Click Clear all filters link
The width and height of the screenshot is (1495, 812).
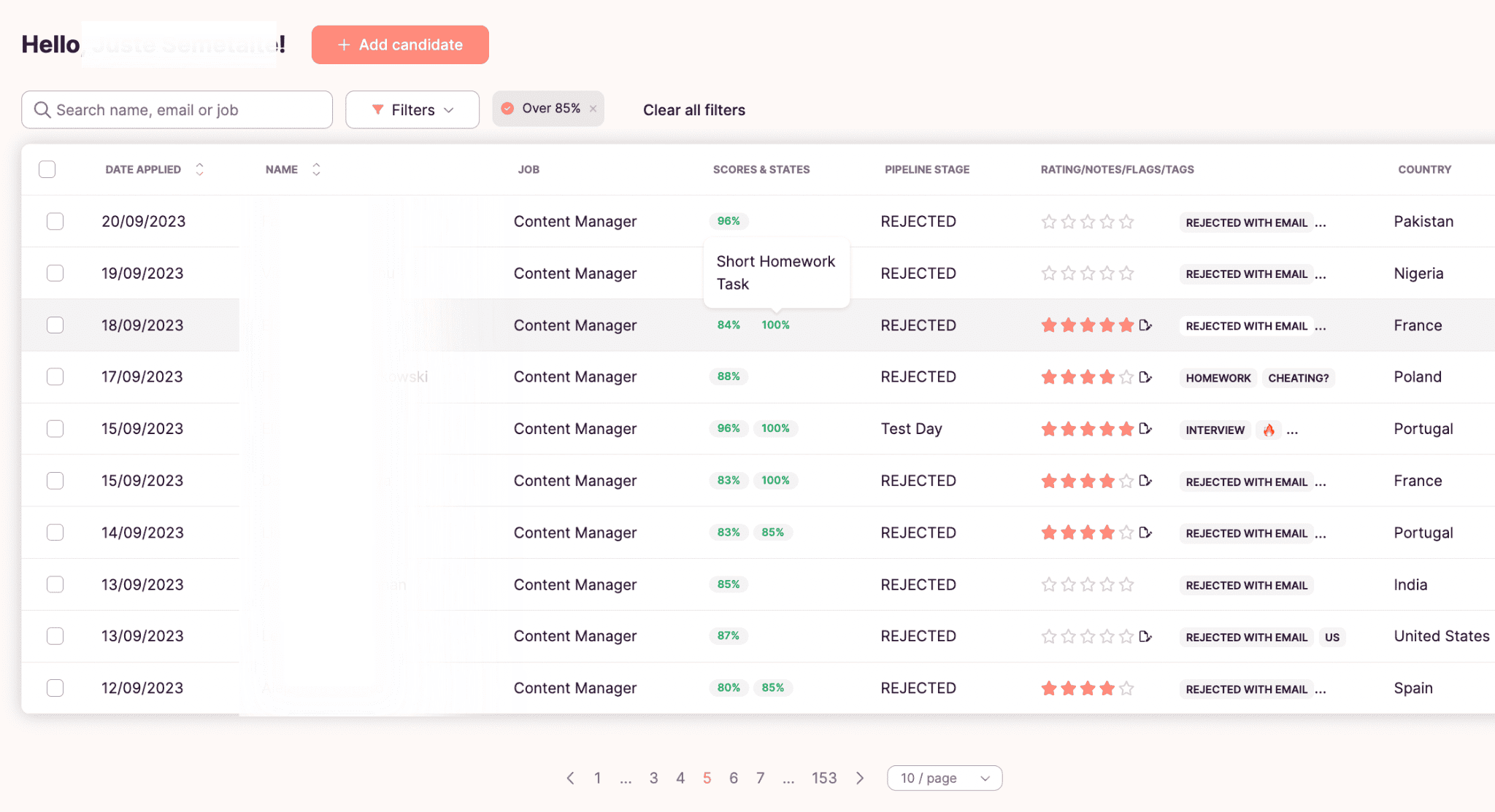[x=693, y=109]
